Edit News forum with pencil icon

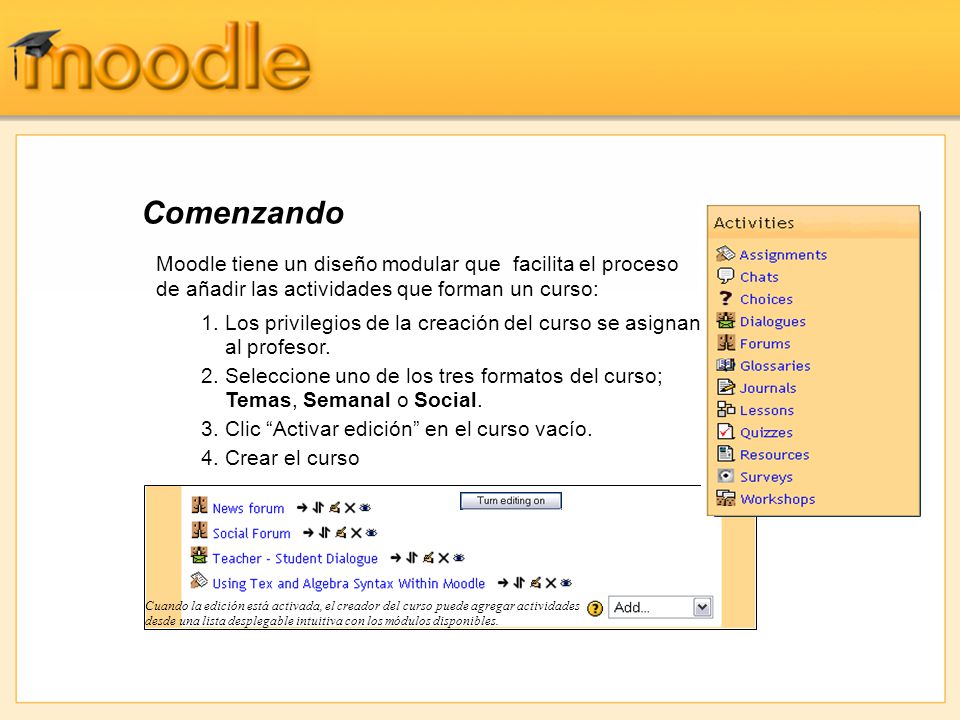click(x=334, y=508)
